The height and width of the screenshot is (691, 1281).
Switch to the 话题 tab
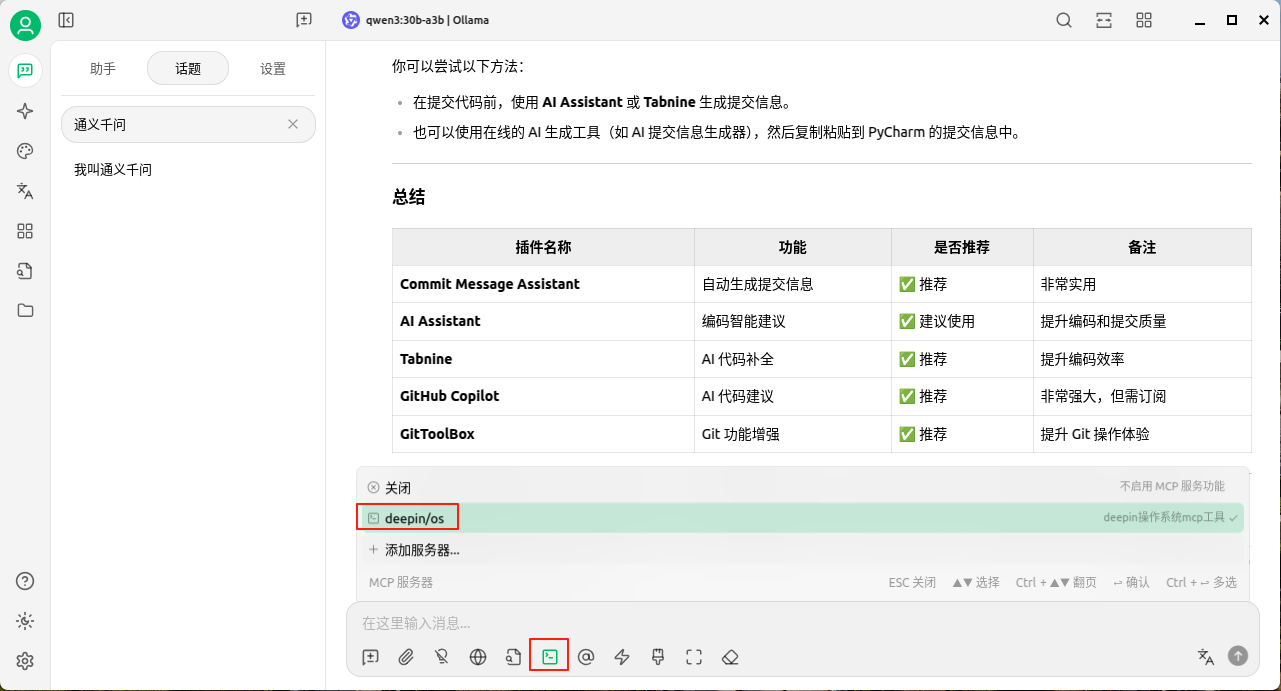click(x=188, y=69)
